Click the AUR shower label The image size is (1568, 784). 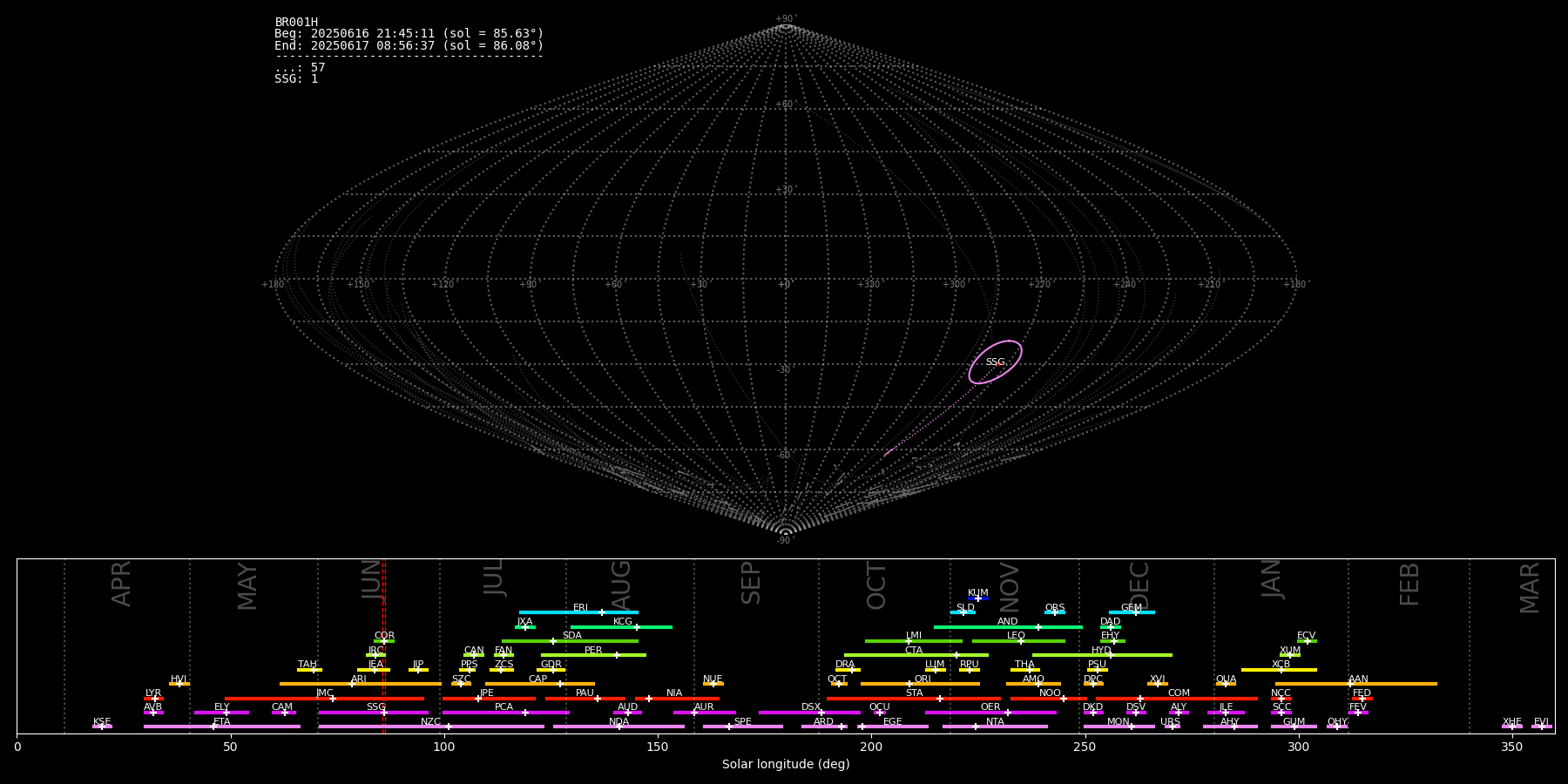[x=704, y=707]
